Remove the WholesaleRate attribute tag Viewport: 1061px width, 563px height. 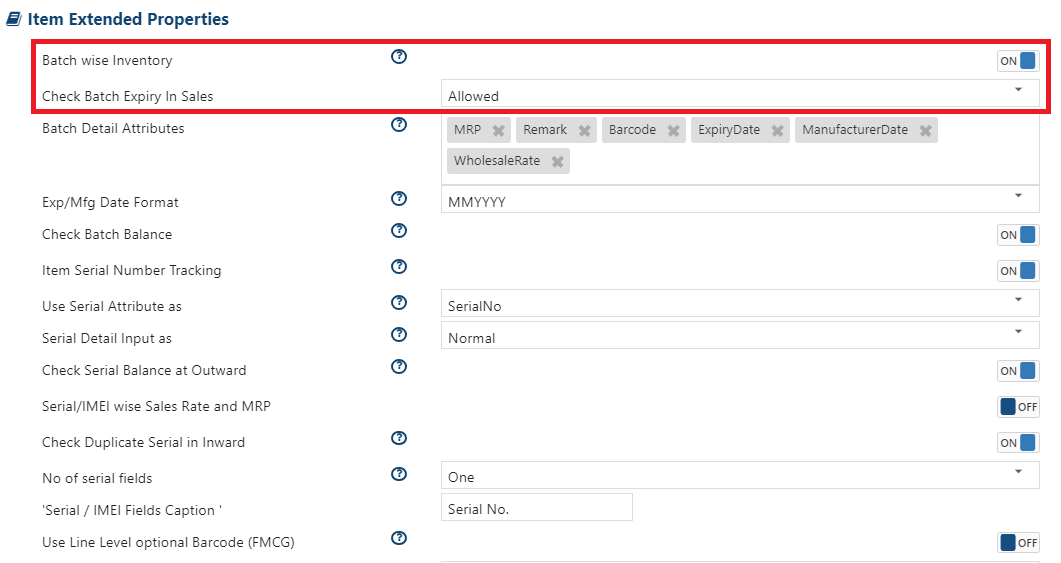pos(558,162)
